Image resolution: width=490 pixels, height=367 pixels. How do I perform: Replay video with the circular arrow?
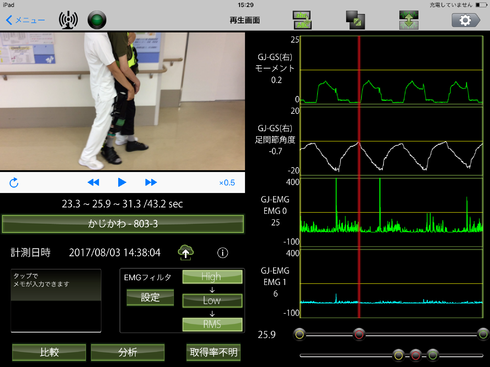pyautogui.click(x=14, y=183)
